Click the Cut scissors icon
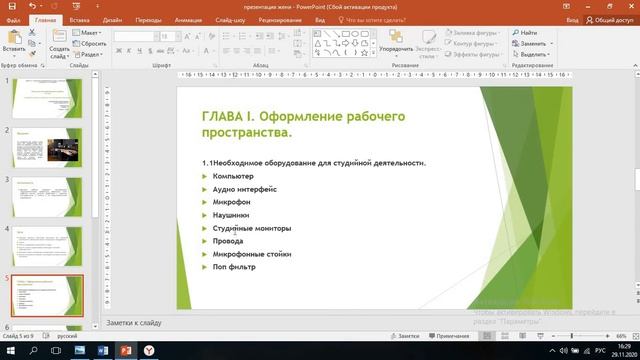Screen dimensions: 640x360 tap(32, 32)
